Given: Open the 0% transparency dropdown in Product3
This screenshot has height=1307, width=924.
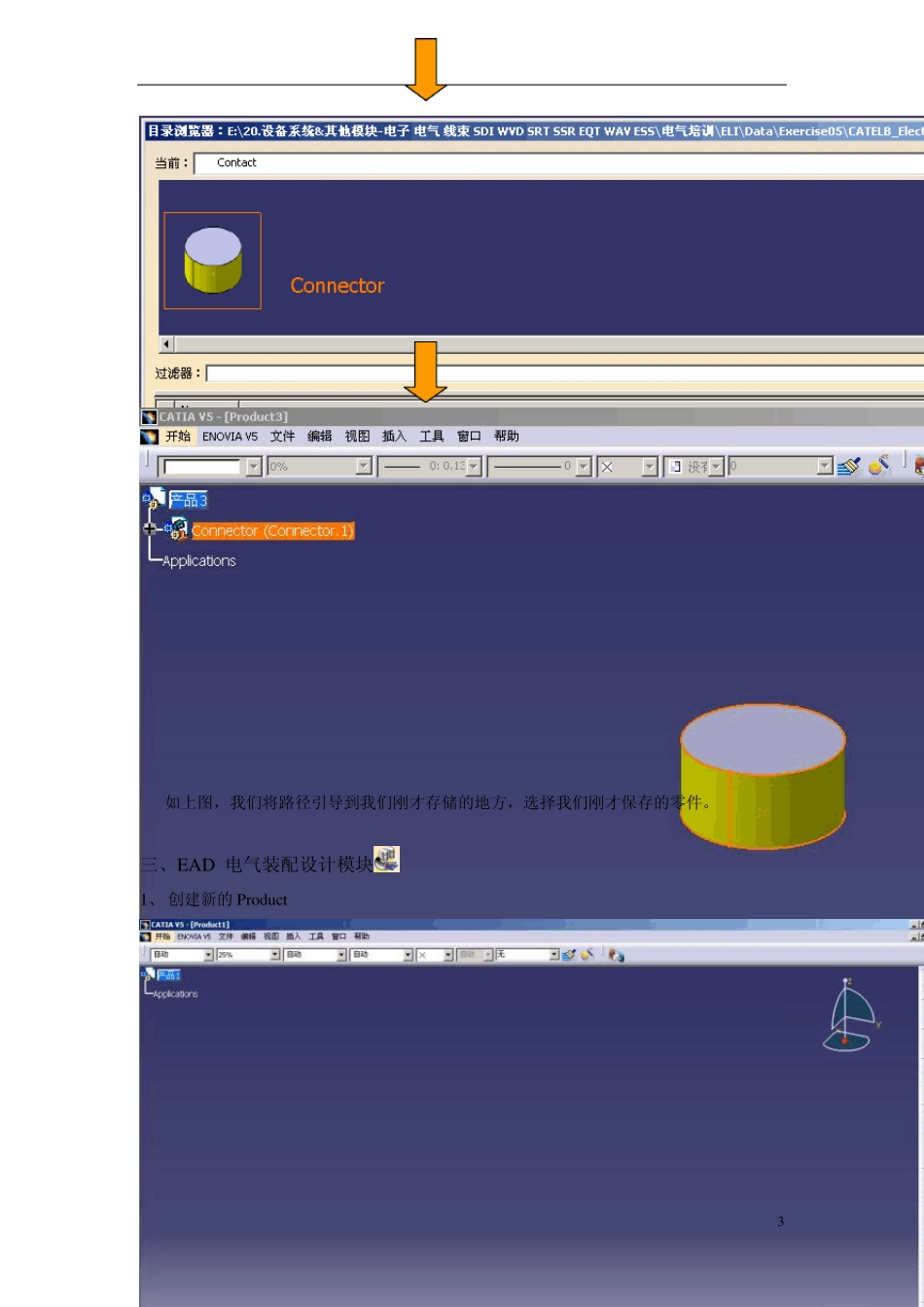Looking at the screenshot, I should click(364, 467).
